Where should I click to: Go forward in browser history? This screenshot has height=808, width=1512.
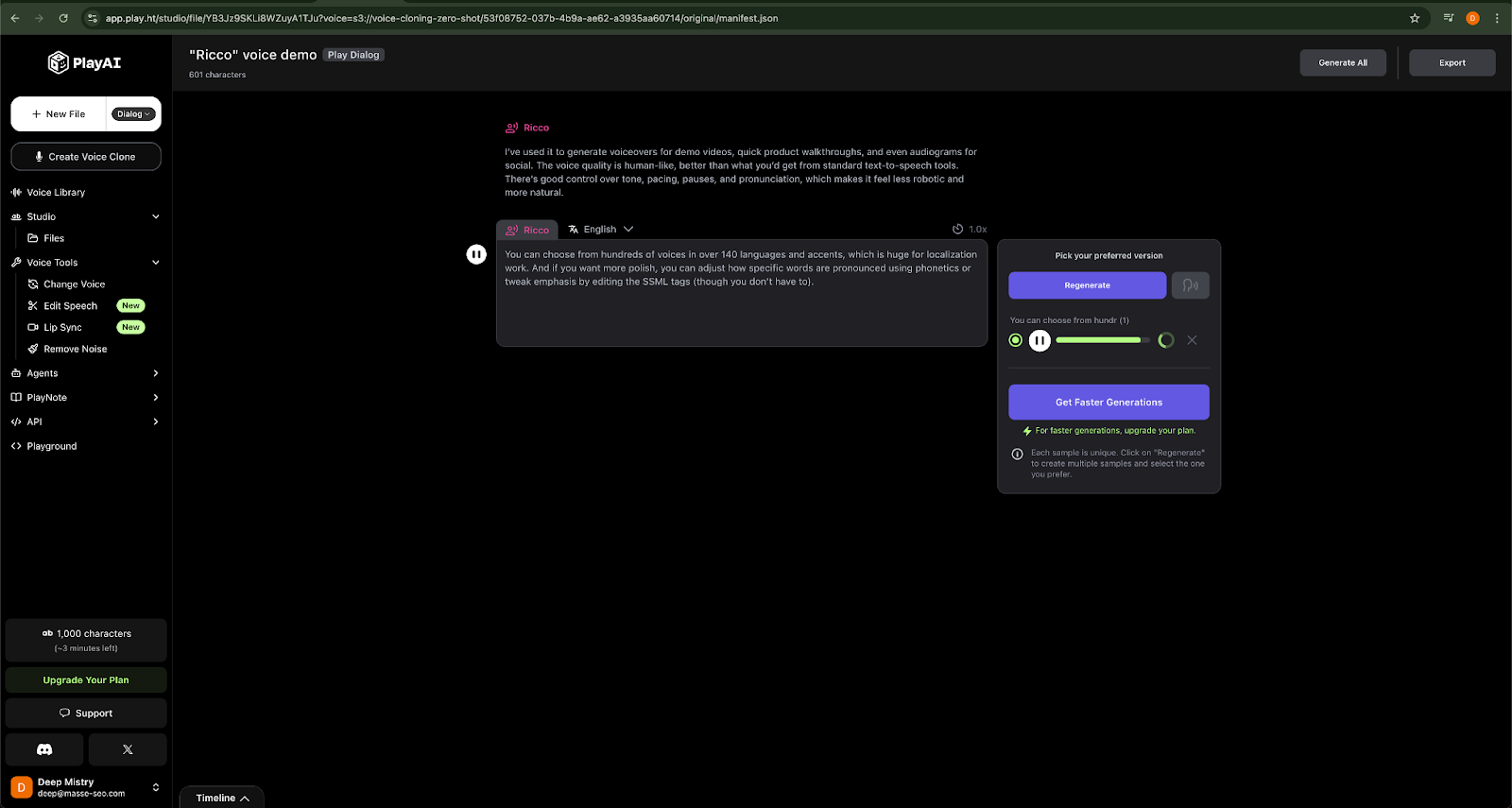click(x=39, y=18)
